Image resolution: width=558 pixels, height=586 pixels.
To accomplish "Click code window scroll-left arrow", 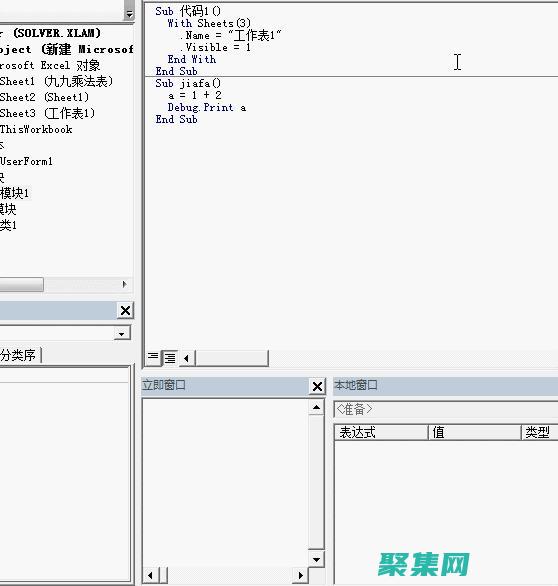I will (x=187, y=358).
